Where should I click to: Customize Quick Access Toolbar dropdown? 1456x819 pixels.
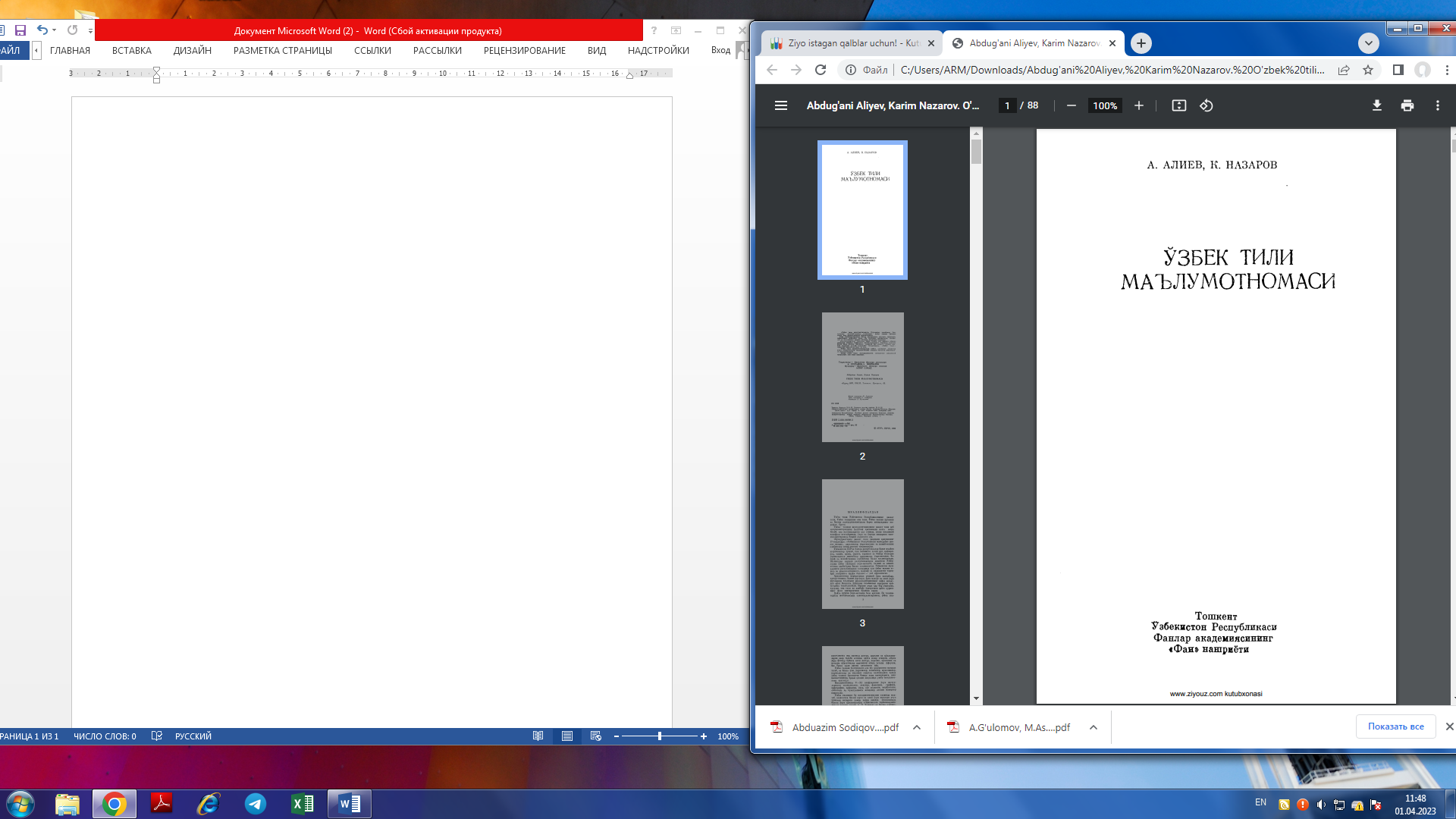[90, 31]
